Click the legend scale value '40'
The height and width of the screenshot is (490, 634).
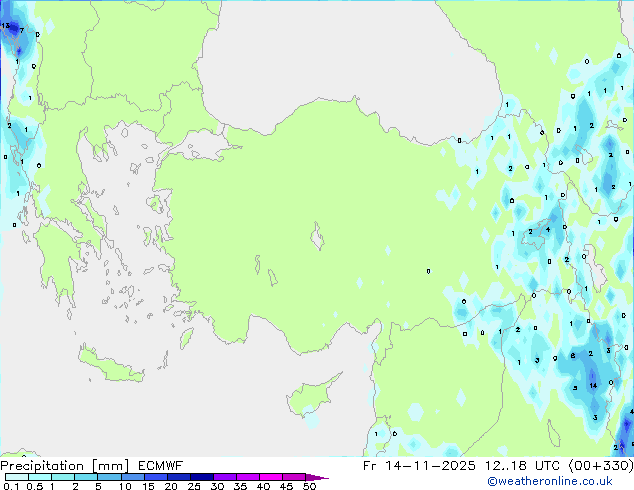[263, 486]
